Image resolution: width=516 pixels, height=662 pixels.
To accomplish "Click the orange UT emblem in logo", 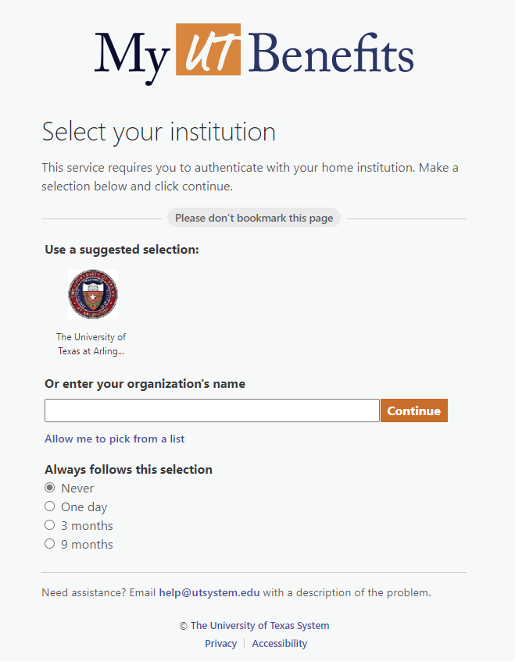I will pyautogui.click(x=208, y=49).
